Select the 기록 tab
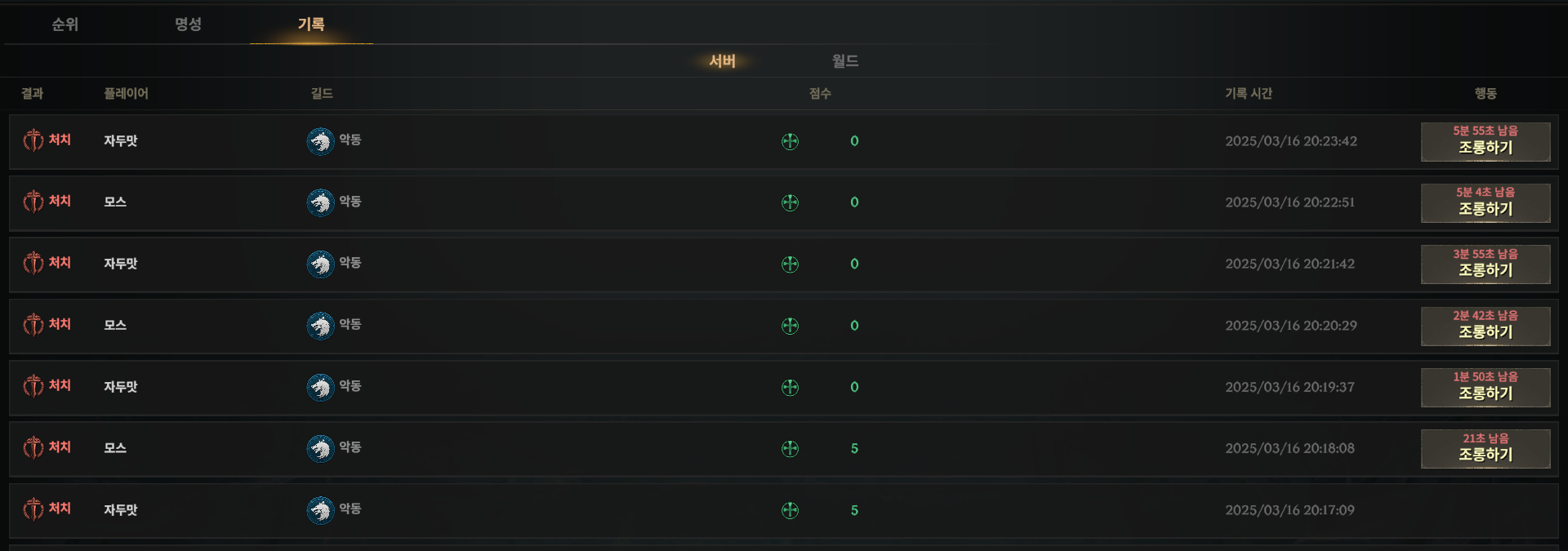1568x551 pixels. pyautogui.click(x=311, y=24)
